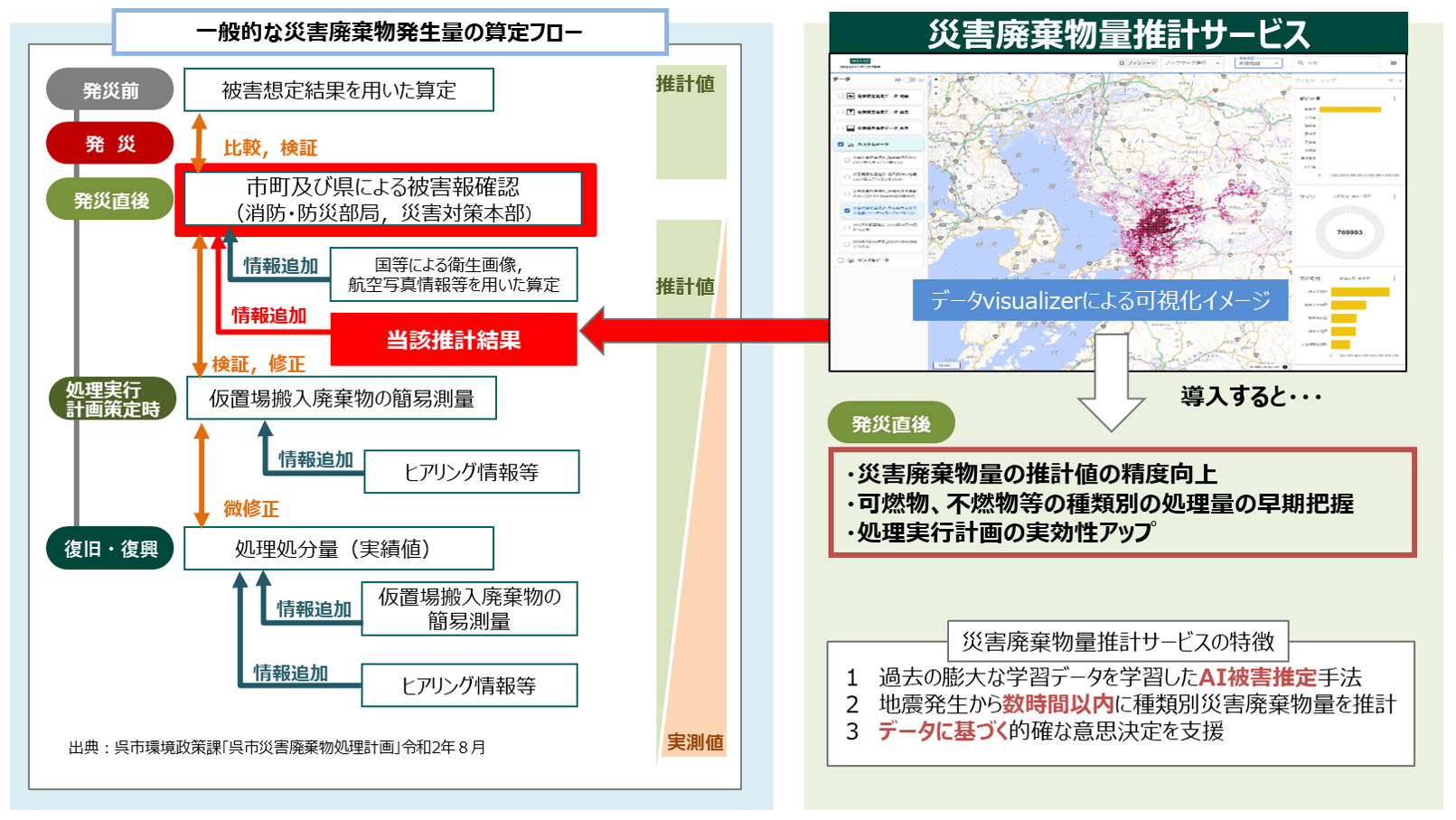1456x820 pixels.
Task: Open the ブックマーク選択 dropdown
Action: click(x=1191, y=63)
